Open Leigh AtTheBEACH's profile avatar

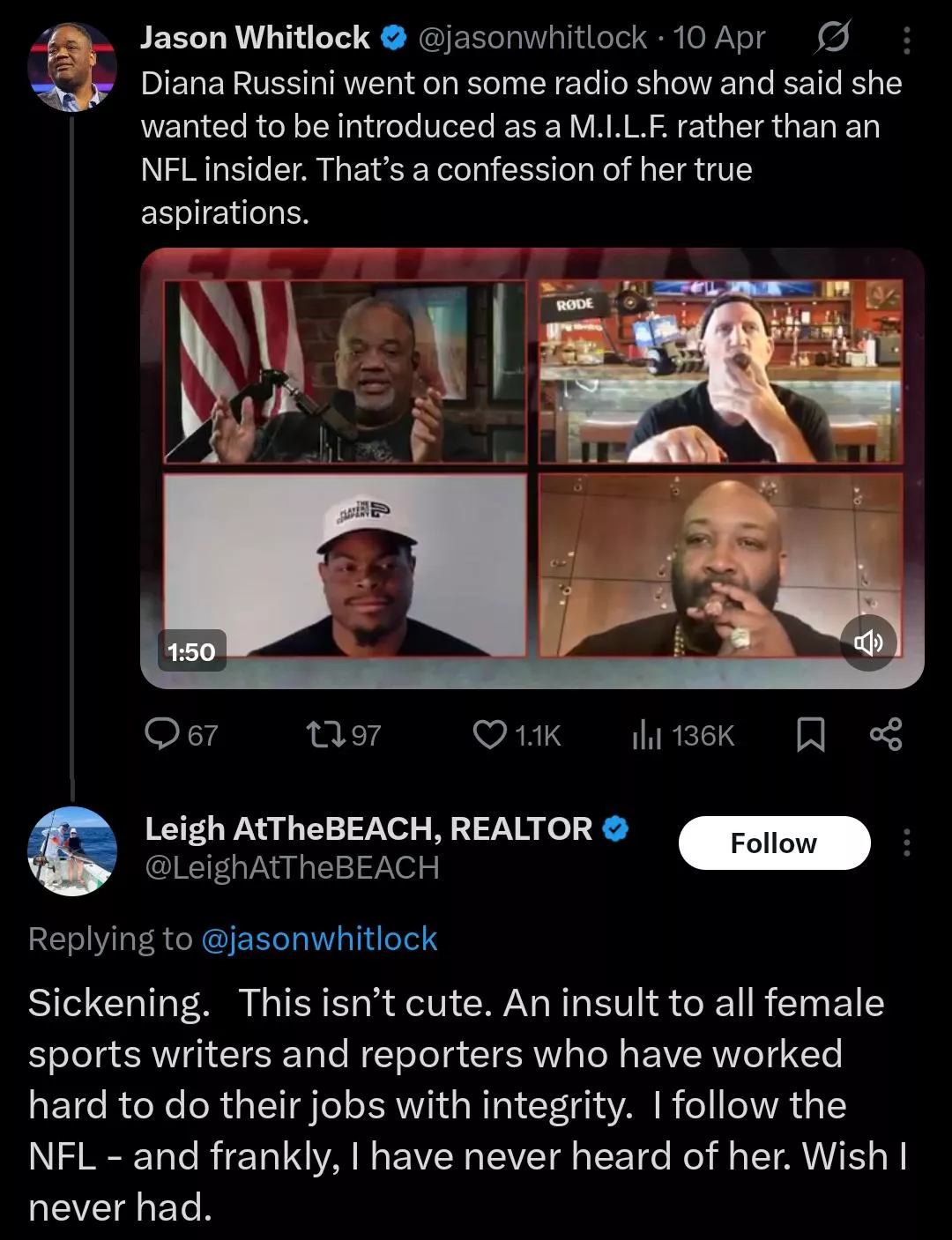(72, 850)
